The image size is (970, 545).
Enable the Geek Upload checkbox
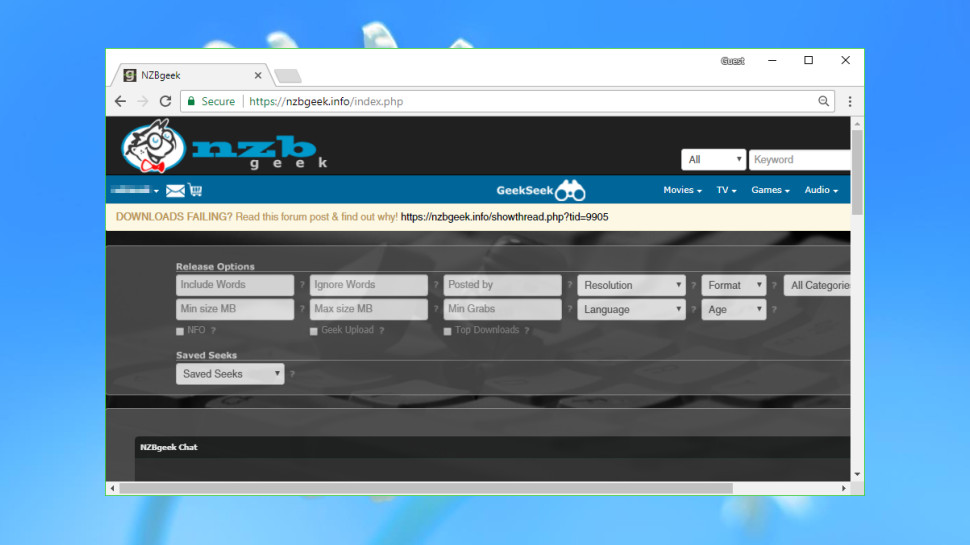314,331
